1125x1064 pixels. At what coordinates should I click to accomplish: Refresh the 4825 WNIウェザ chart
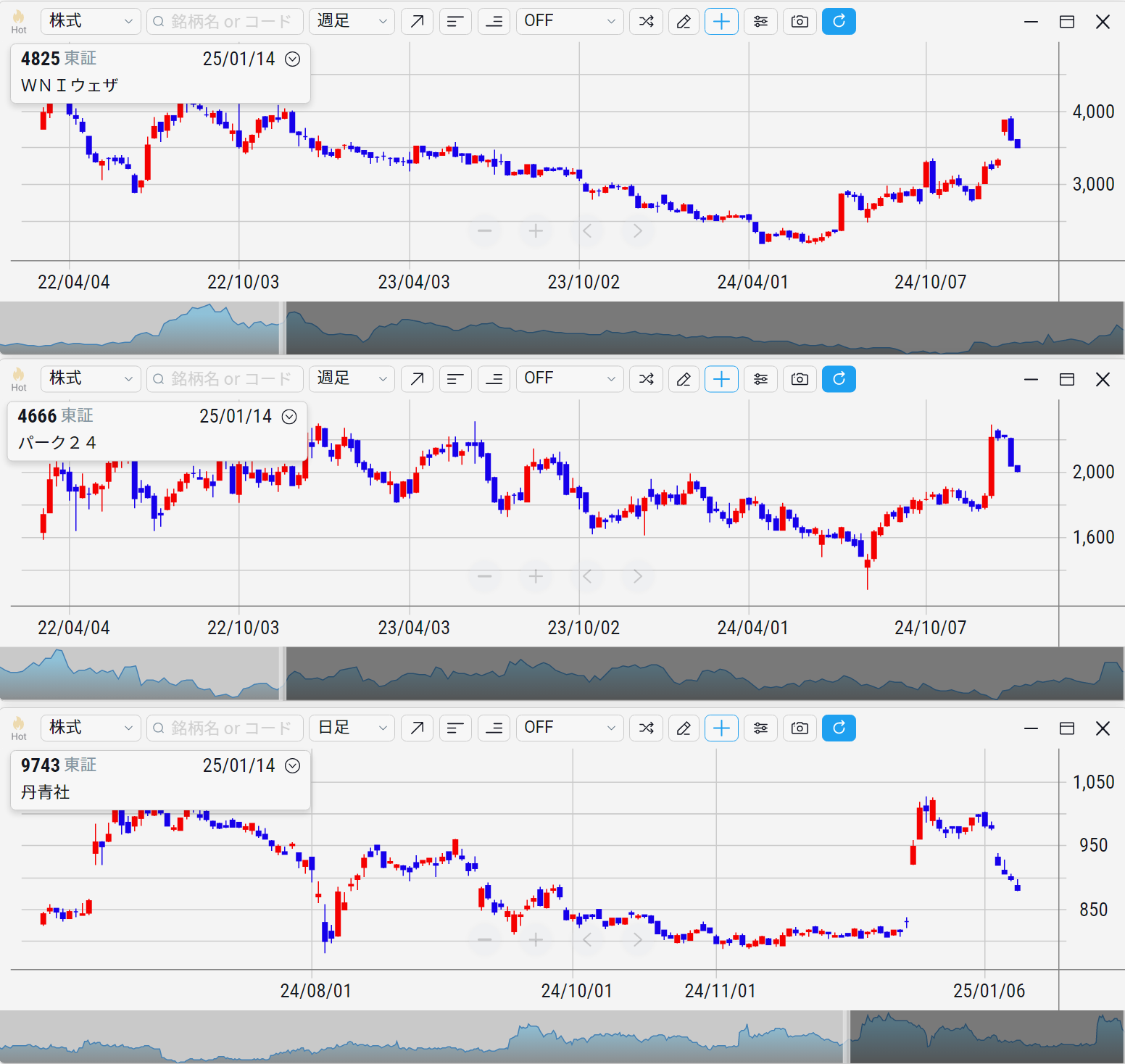click(x=839, y=22)
